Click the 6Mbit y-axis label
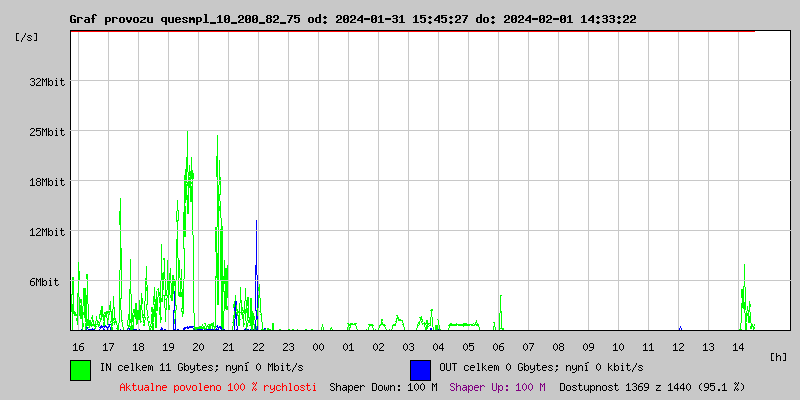Viewport: 800px width, 400px height. pos(50,282)
